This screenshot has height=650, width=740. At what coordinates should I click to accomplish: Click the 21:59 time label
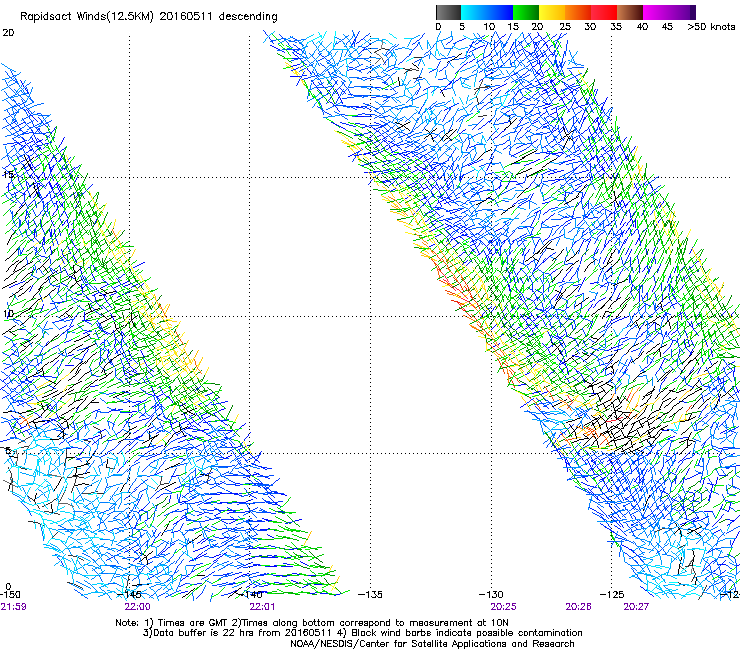click(13, 606)
